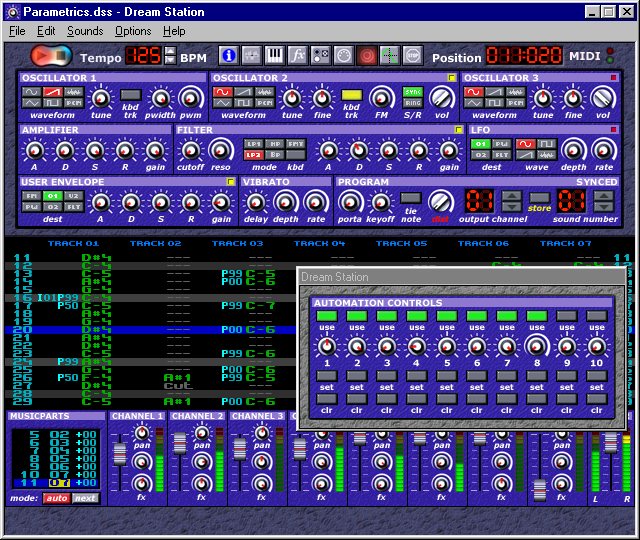Decrease sound number with down arrow

click(x=604, y=205)
